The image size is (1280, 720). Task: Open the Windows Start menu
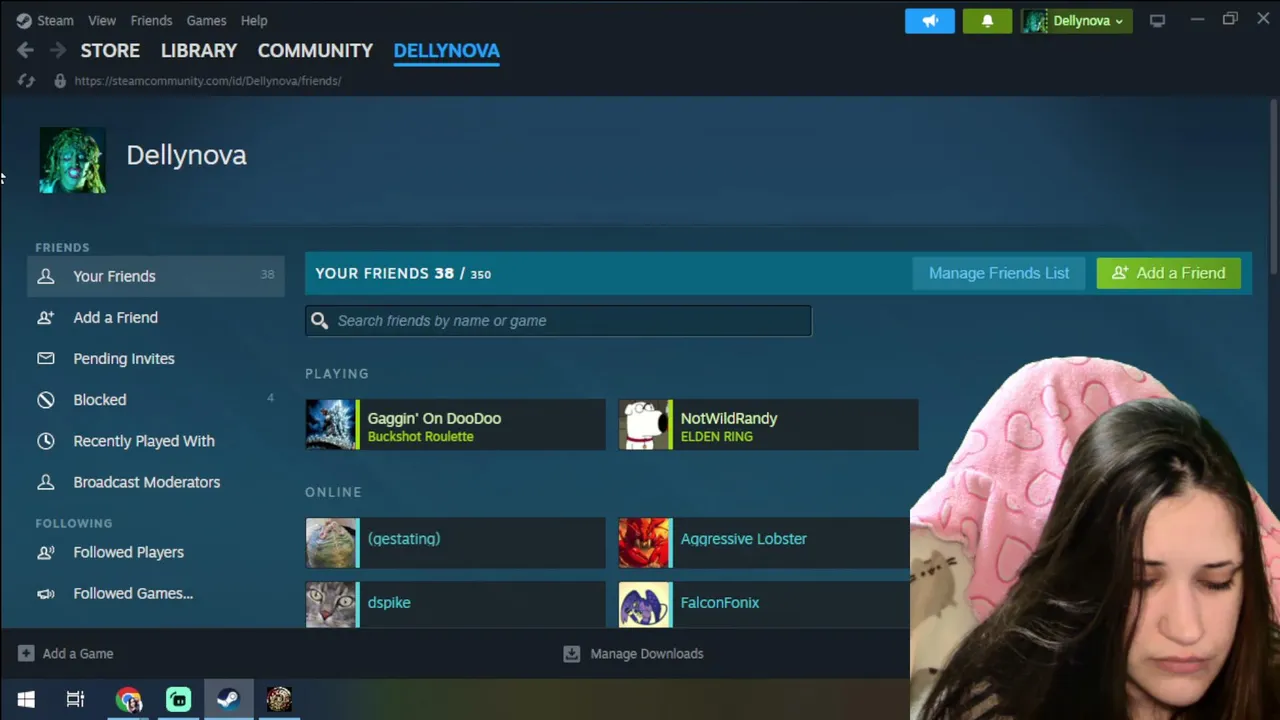pos(26,699)
